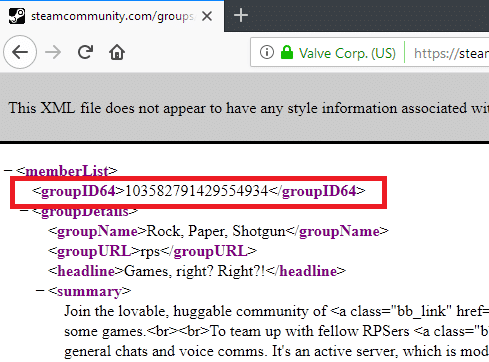Click the groupID64 value 103582791429554934
The width and height of the screenshot is (489, 362).
(196, 191)
